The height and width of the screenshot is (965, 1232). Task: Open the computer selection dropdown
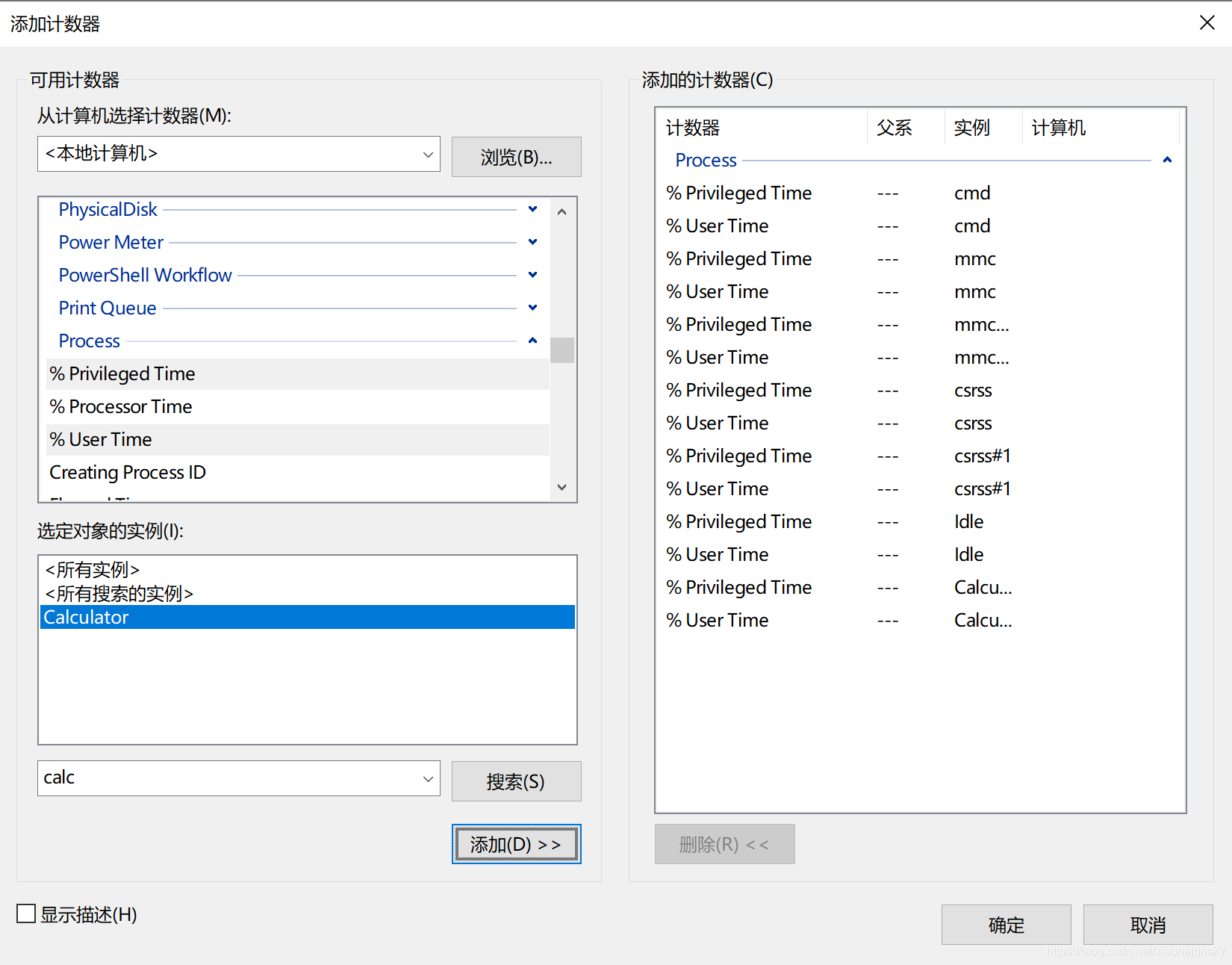428,155
